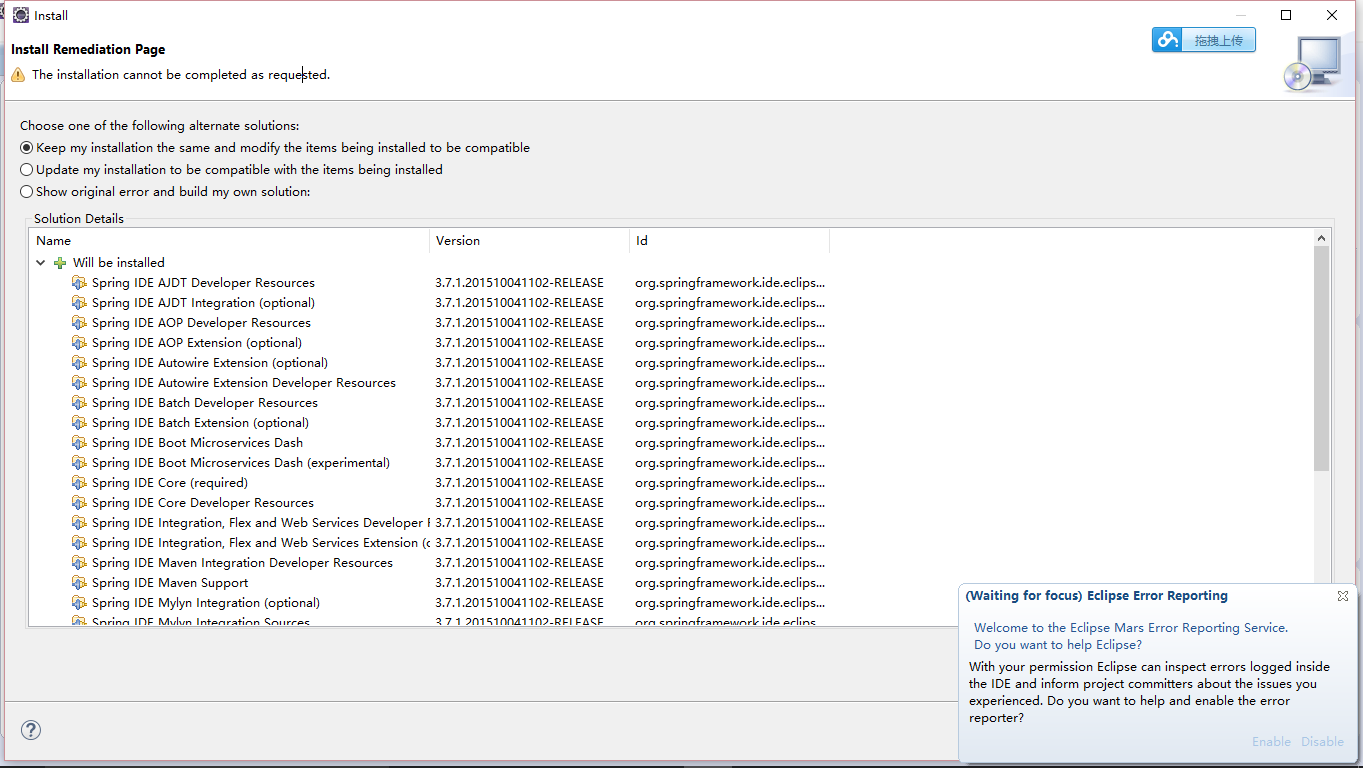
Task: Click the Id value of Spring IDE Core Developer Resources
Action: point(730,503)
